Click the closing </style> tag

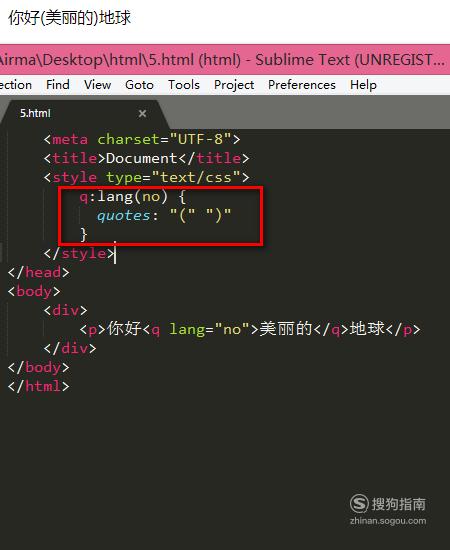point(79,253)
